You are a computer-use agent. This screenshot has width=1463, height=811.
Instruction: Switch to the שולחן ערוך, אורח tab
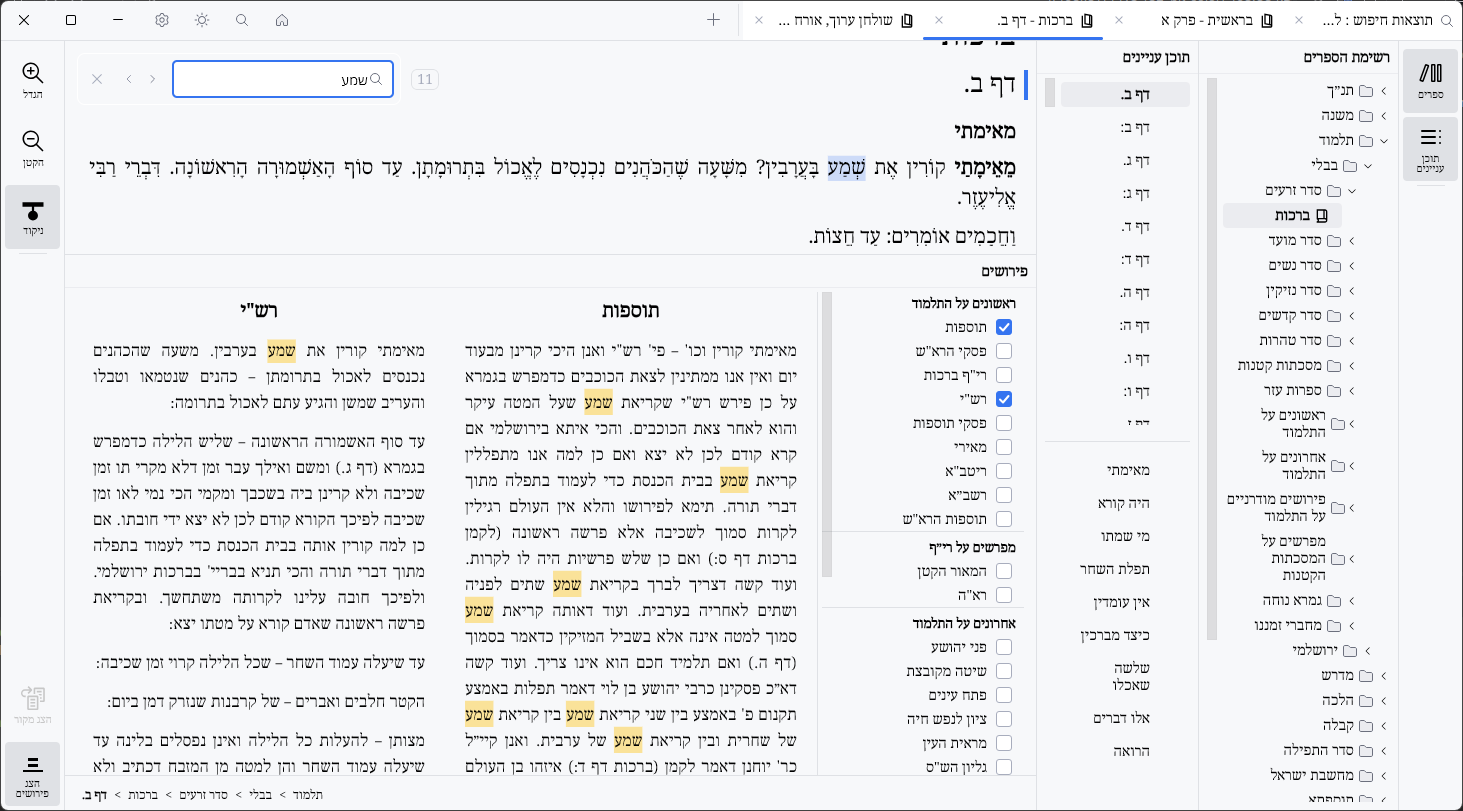(840, 20)
